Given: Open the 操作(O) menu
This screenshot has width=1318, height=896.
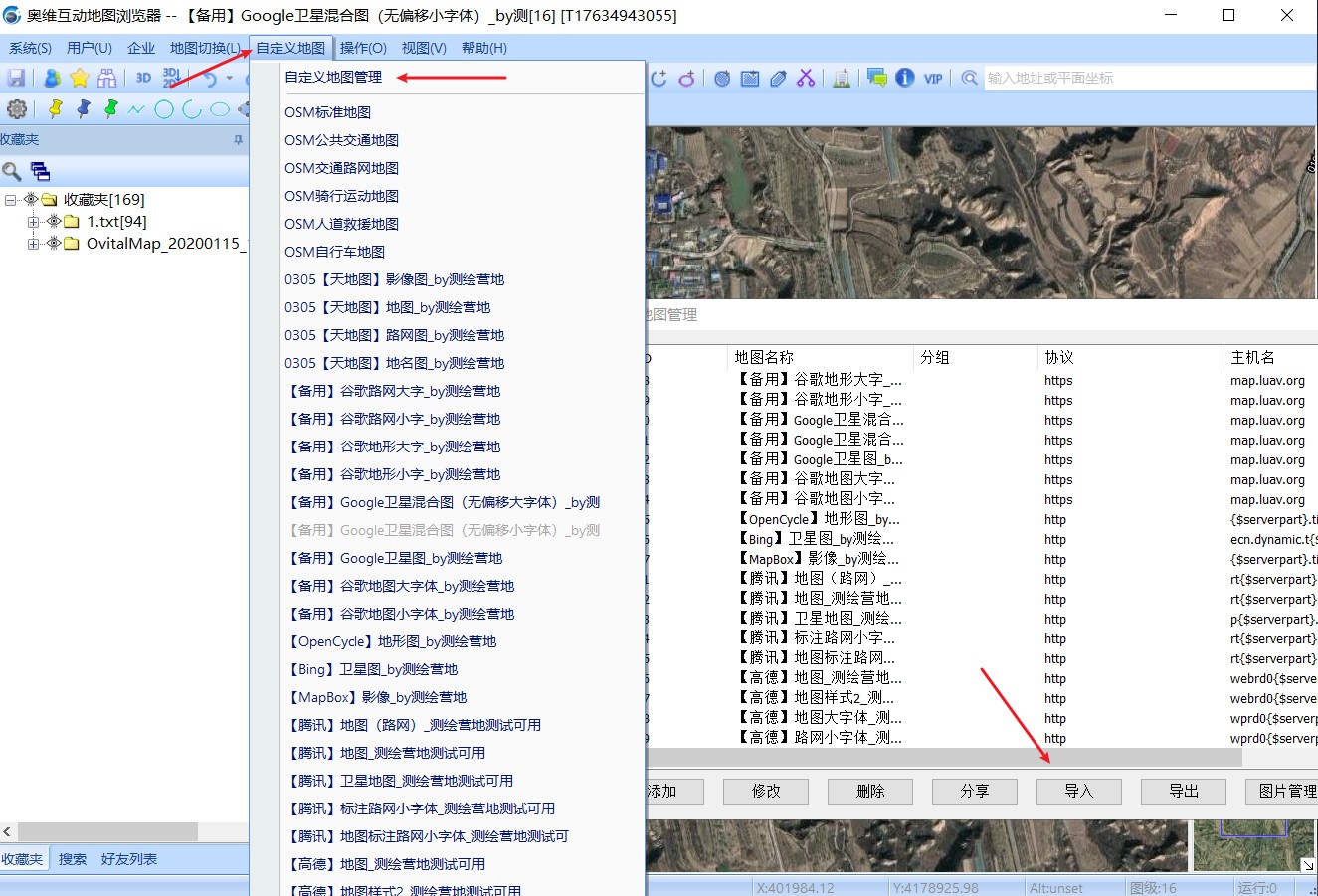Looking at the screenshot, I should coord(363,48).
